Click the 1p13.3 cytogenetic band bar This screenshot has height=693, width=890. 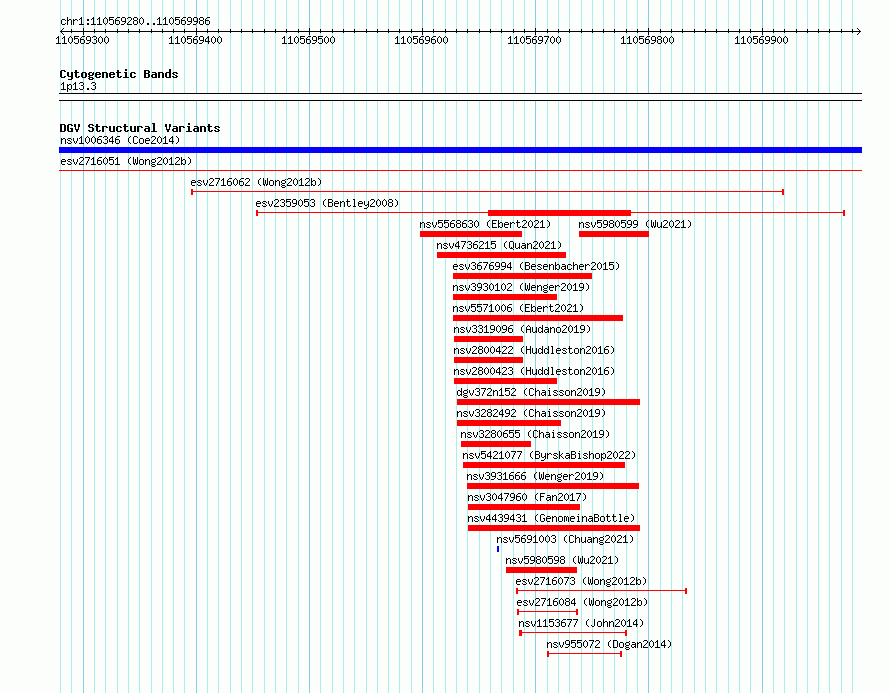click(460, 97)
